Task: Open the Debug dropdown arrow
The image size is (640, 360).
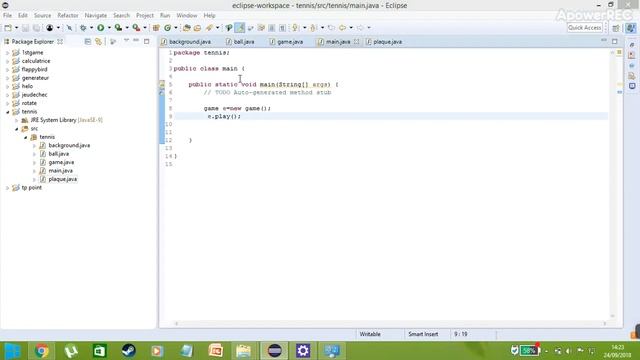Action: pyautogui.click(x=91, y=28)
